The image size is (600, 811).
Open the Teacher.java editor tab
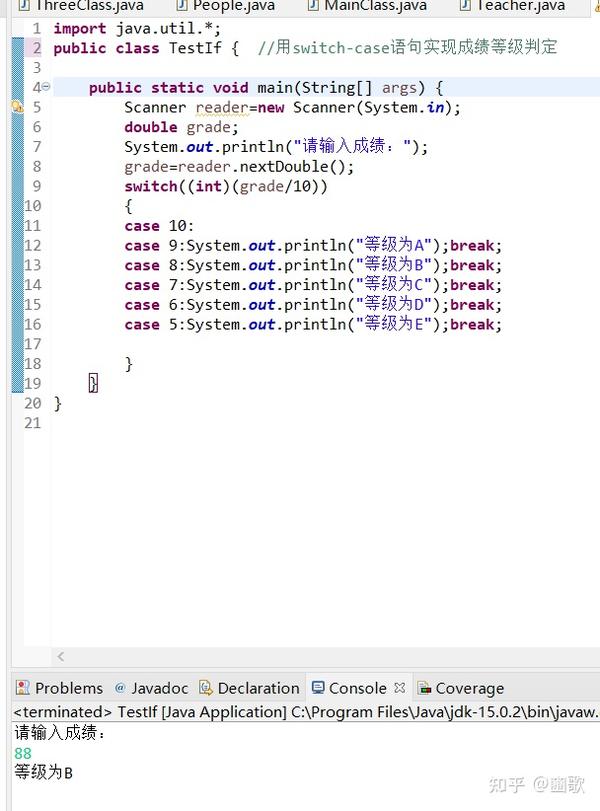tap(513, 6)
